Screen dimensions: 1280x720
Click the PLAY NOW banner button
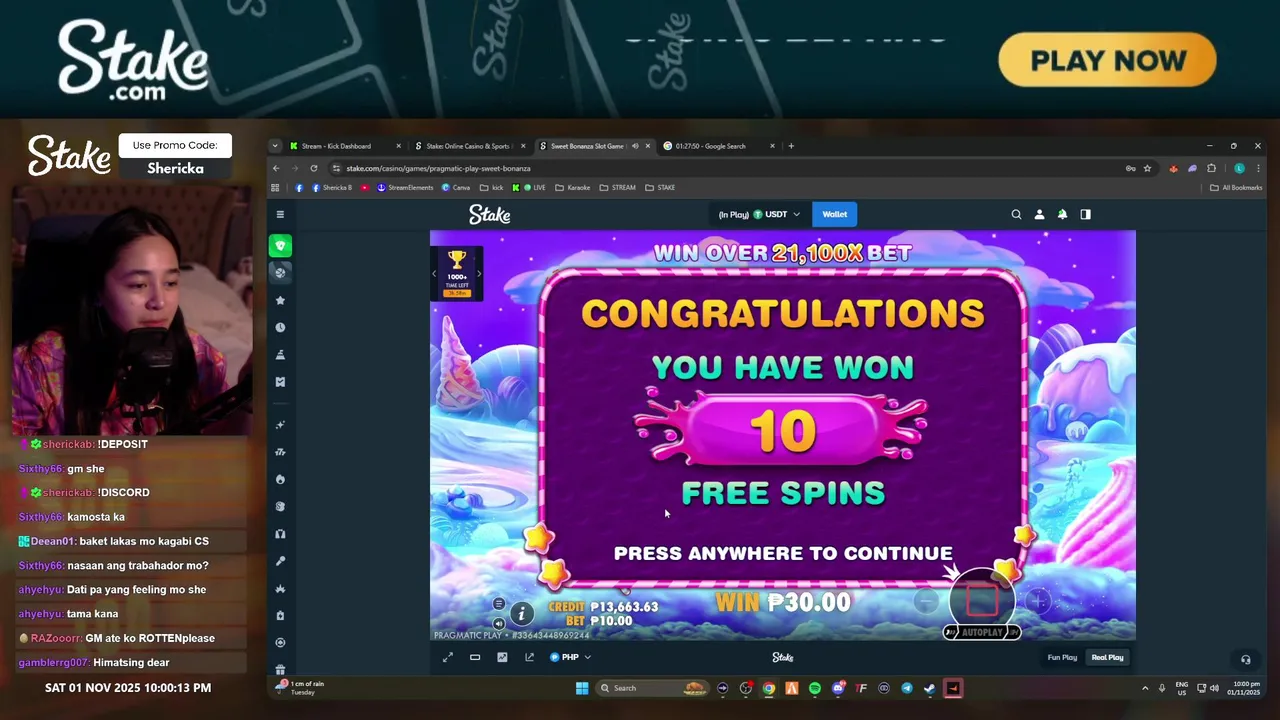coord(1107,60)
